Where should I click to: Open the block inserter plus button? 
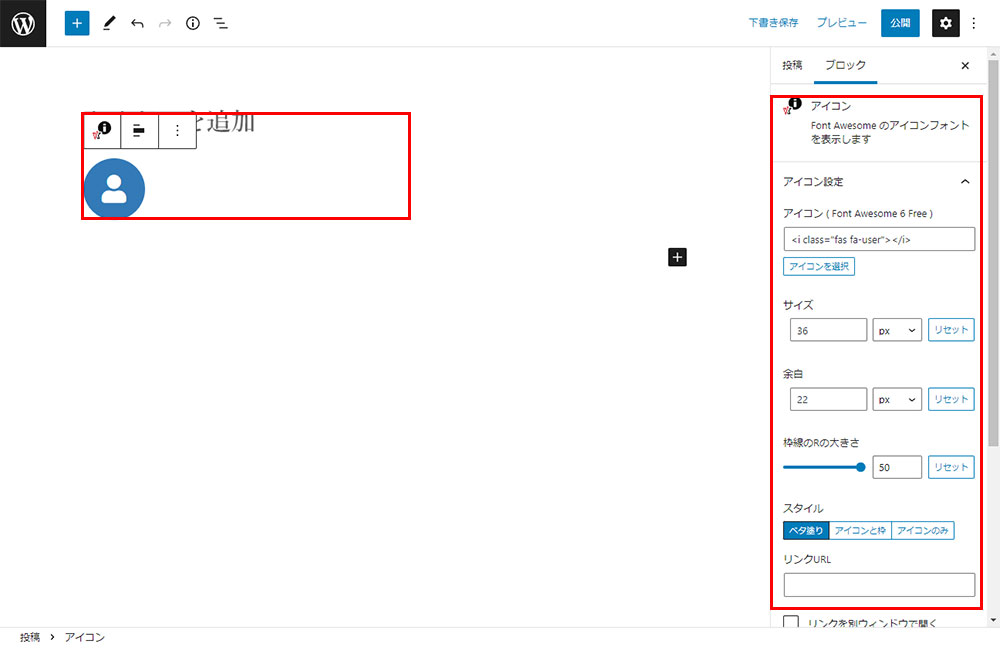click(x=77, y=23)
